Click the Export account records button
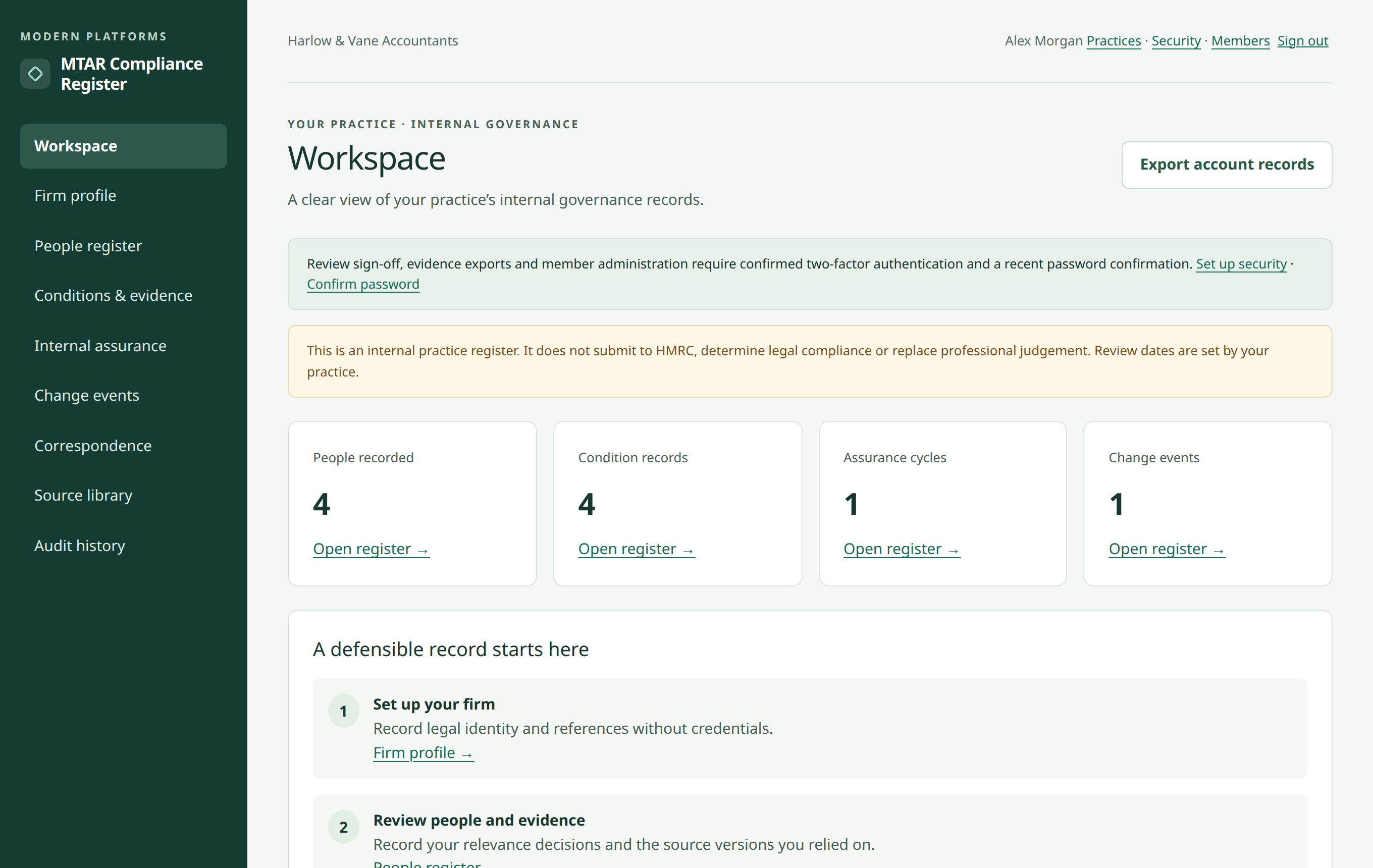 (x=1227, y=165)
